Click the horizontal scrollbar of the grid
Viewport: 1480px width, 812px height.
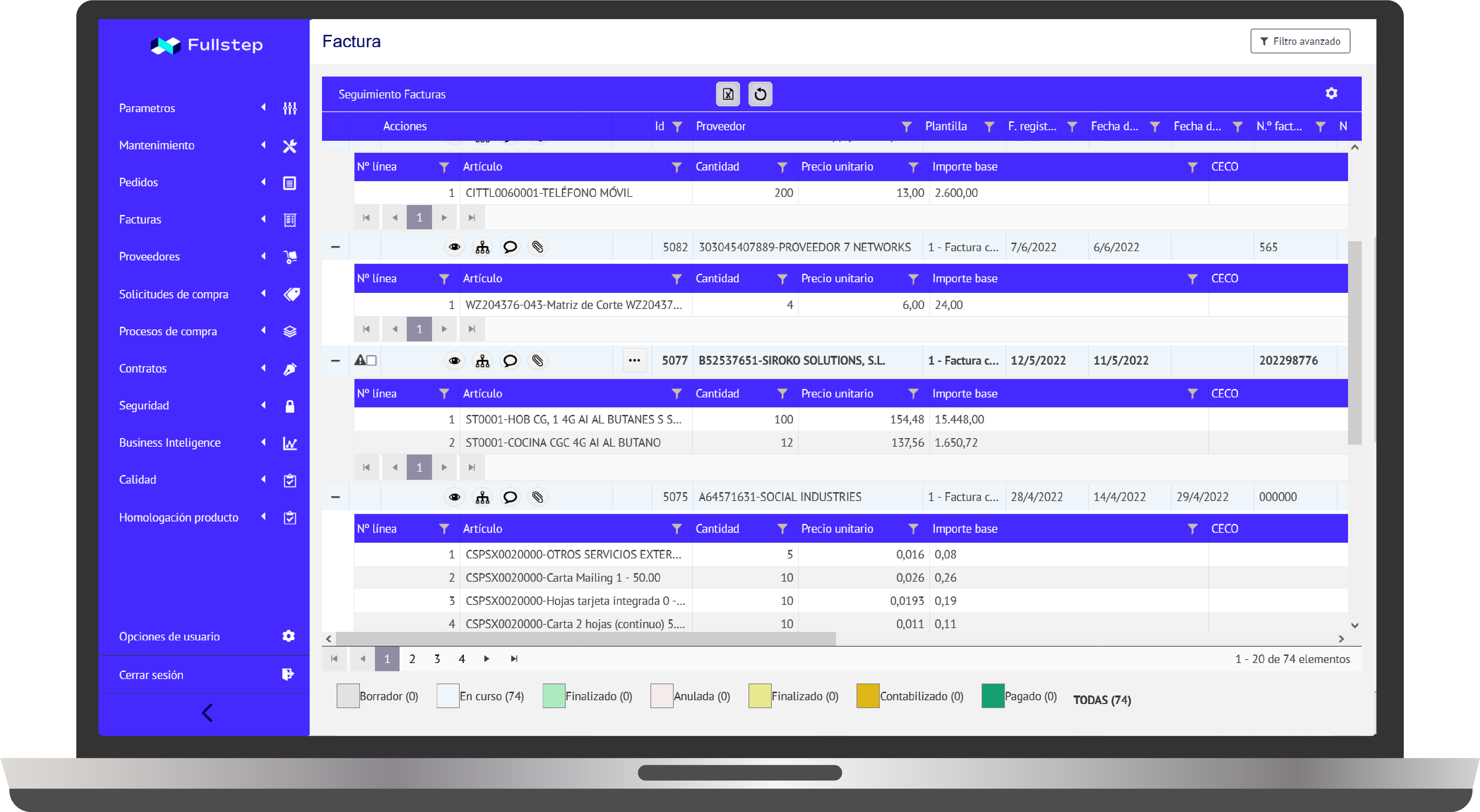point(586,639)
